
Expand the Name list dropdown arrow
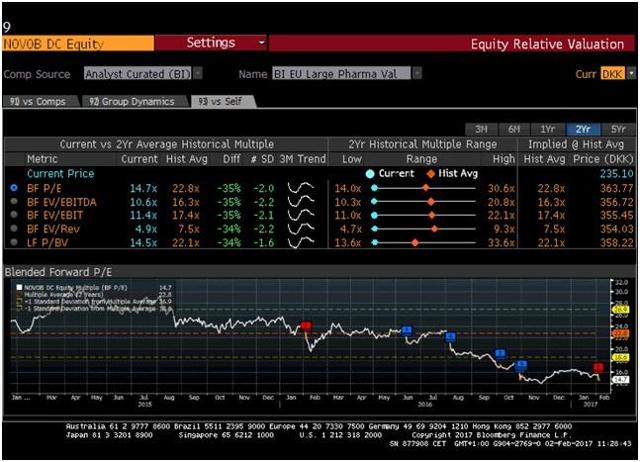point(417,73)
